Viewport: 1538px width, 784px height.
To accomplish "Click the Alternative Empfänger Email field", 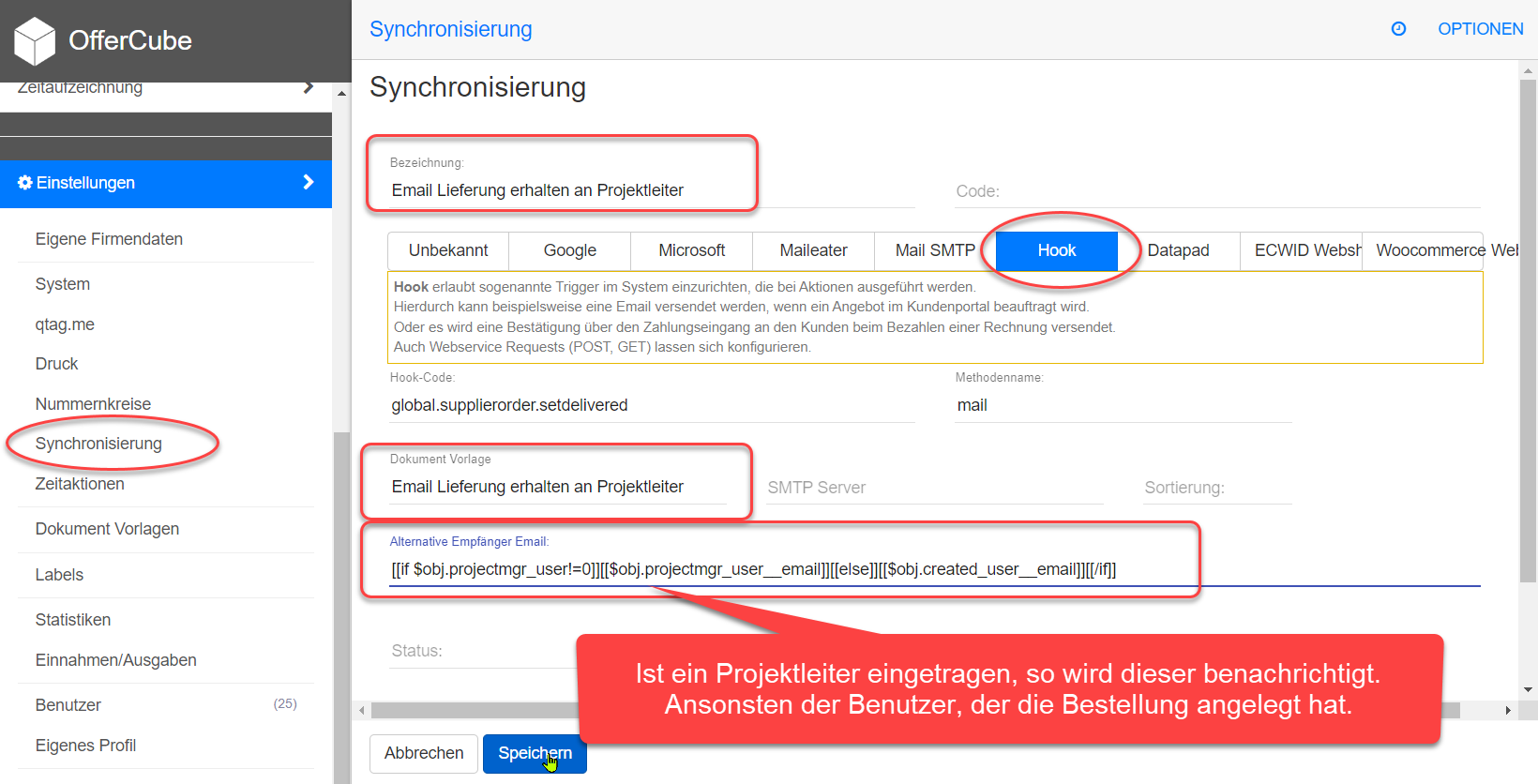I will point(935,569).
